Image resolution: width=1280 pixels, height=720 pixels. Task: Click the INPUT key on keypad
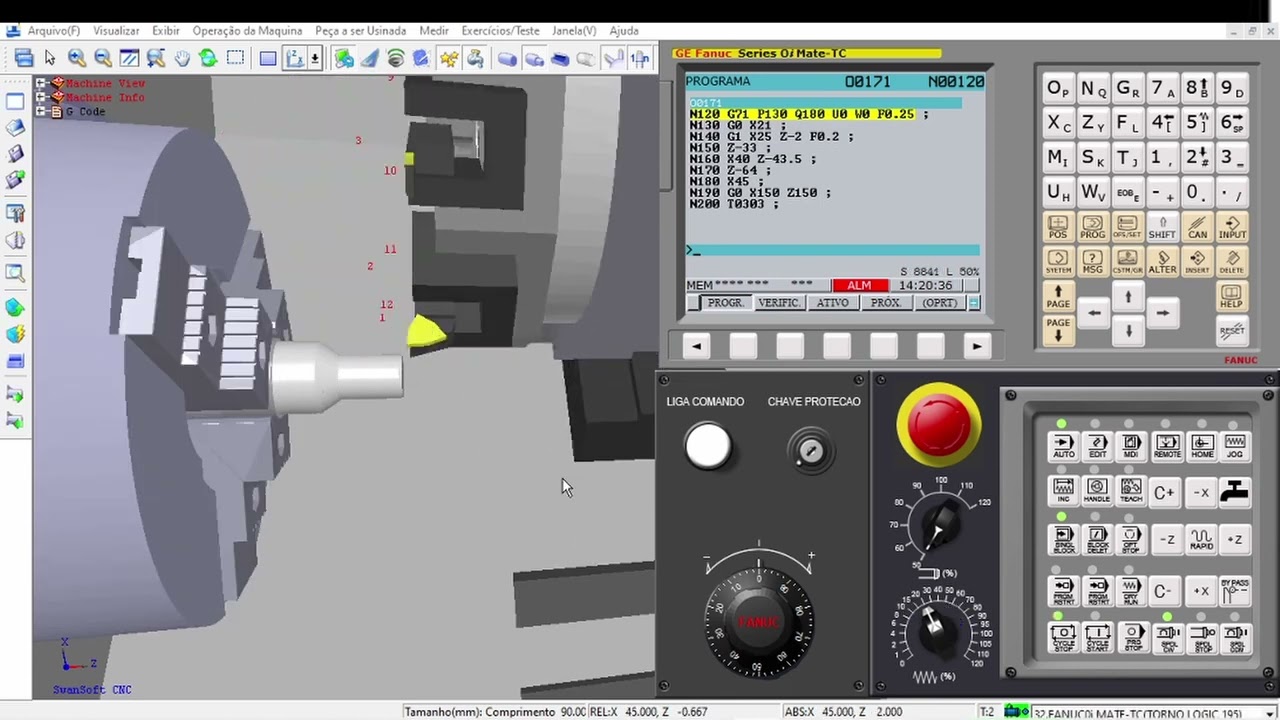click(x=1232, y=227)
